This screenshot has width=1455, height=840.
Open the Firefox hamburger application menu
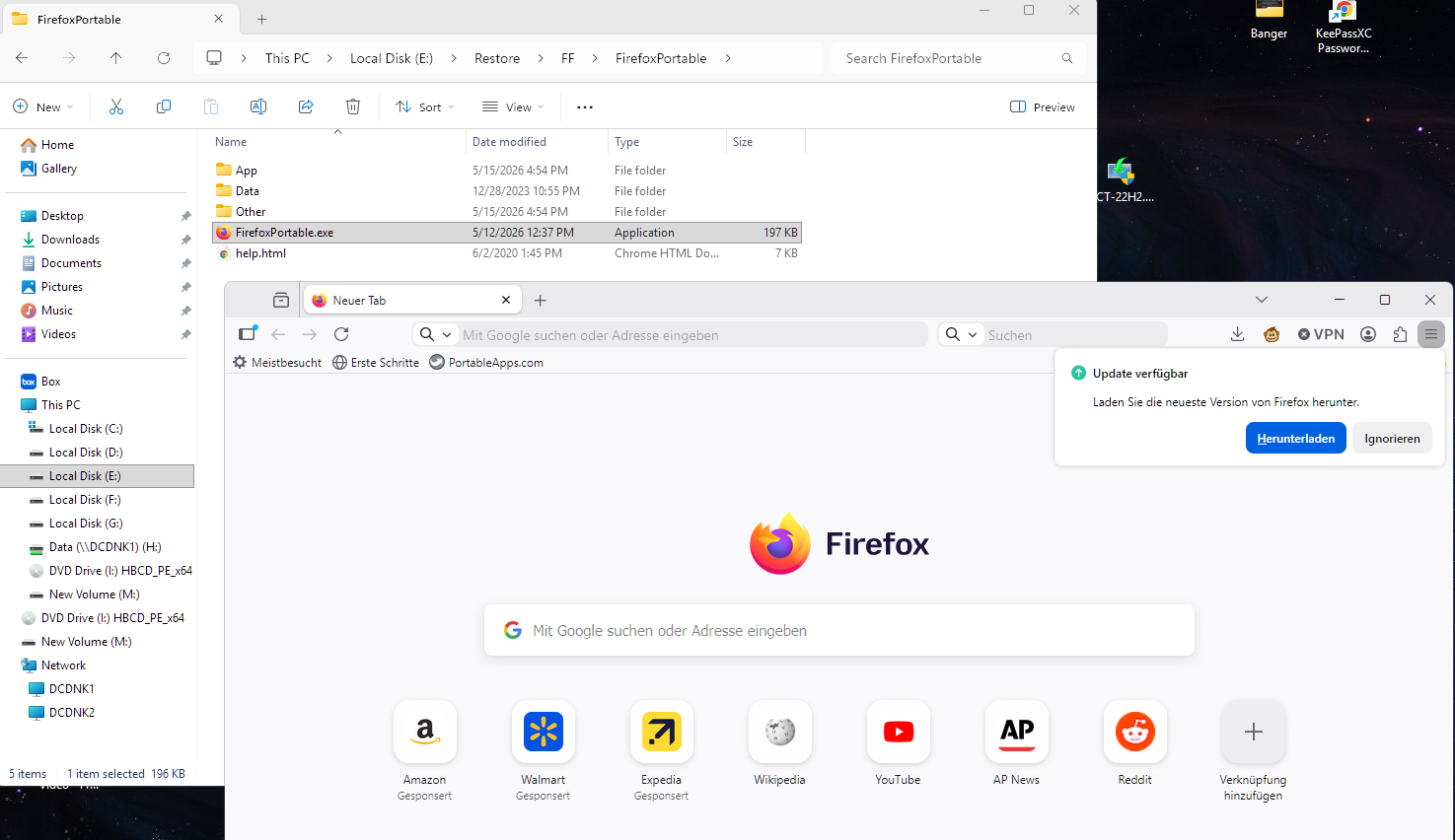(x=1431, y=334)
